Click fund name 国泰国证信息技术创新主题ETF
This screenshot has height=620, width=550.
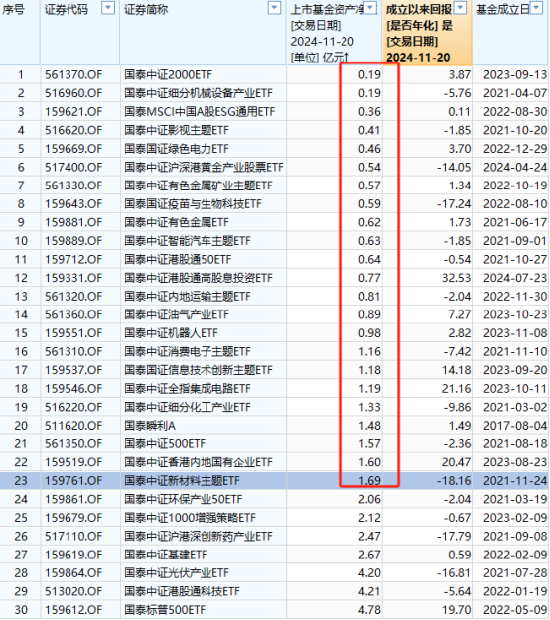pyautogui.click(x=198, y=370)
